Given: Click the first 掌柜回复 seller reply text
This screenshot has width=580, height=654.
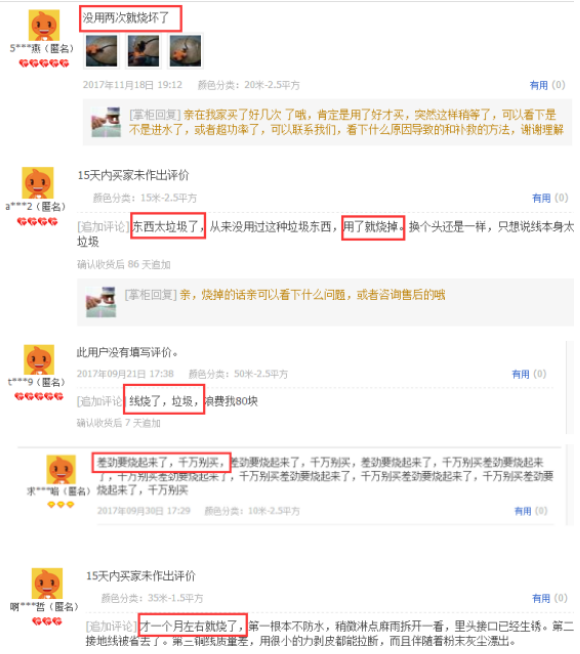Looking at the screenshot, I should click(347, 122).
